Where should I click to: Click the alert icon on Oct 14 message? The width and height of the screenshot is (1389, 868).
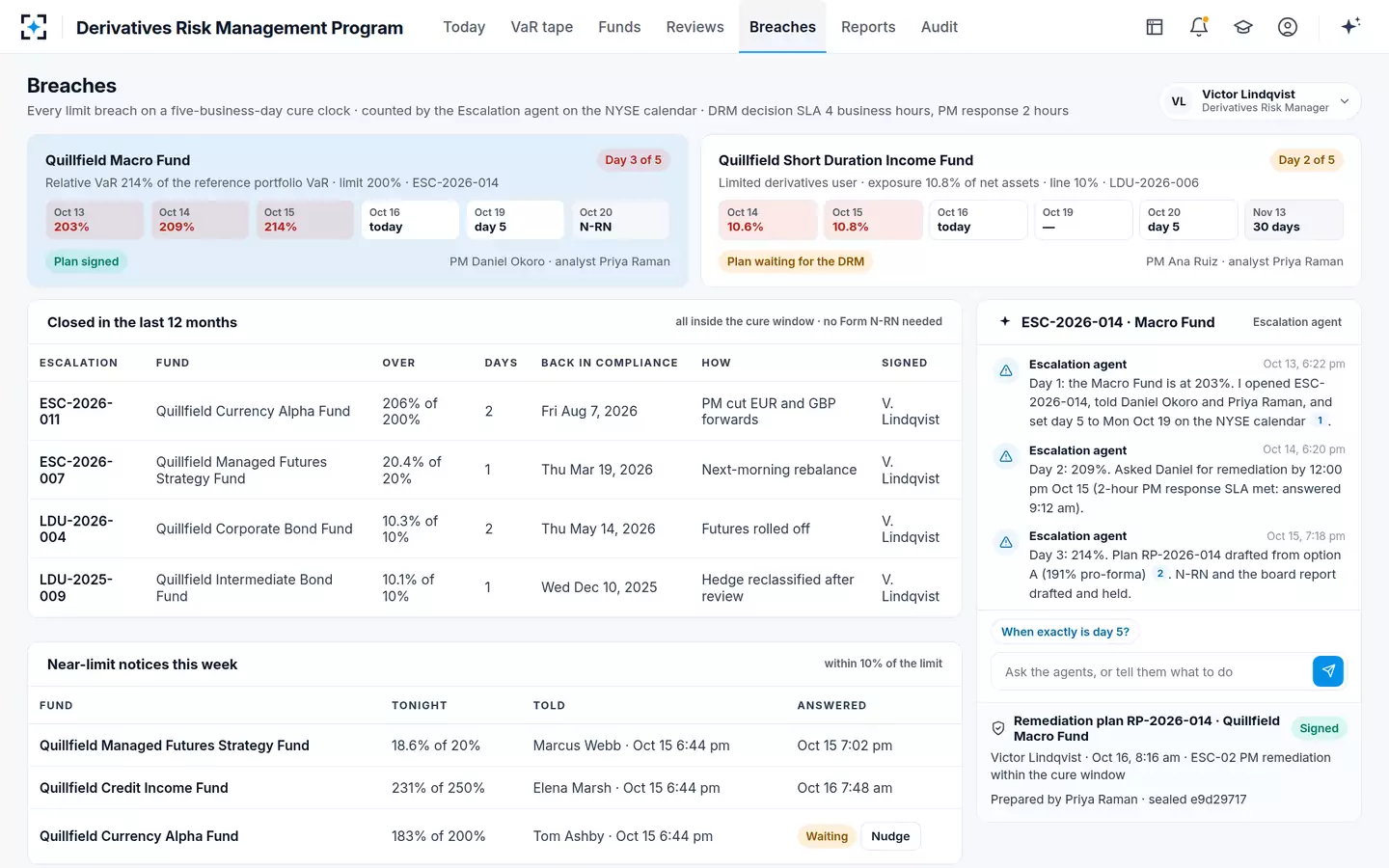coord(1006,456)
